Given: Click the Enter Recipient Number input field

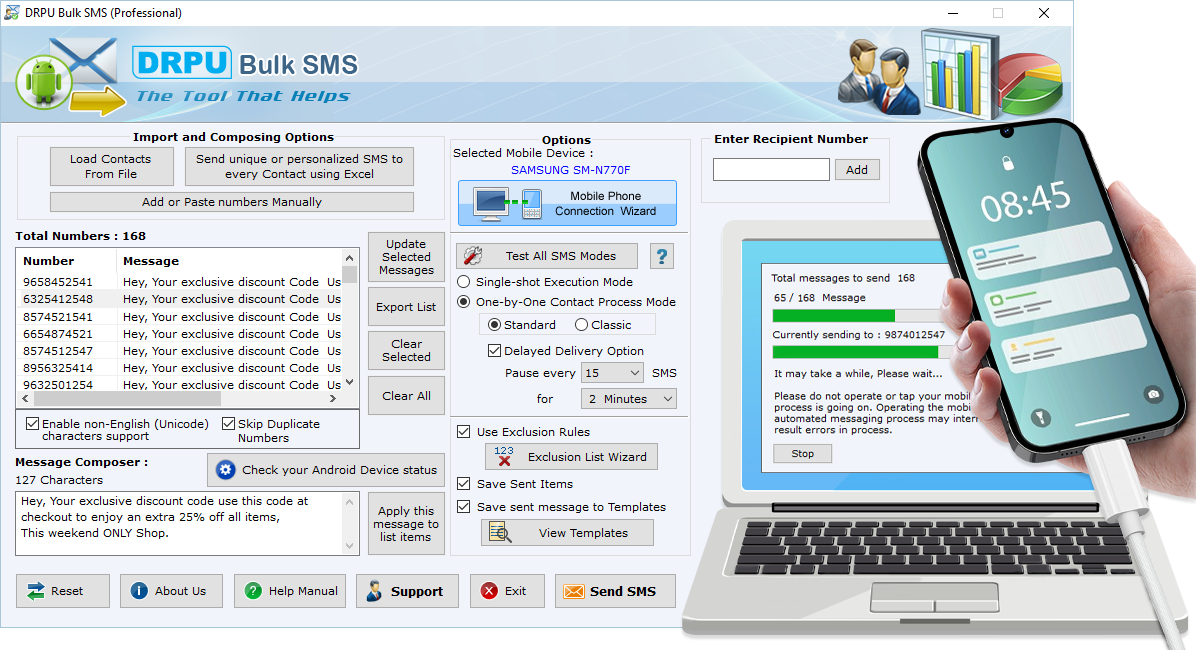Looking at the screenshot, I should click(771, 169).
